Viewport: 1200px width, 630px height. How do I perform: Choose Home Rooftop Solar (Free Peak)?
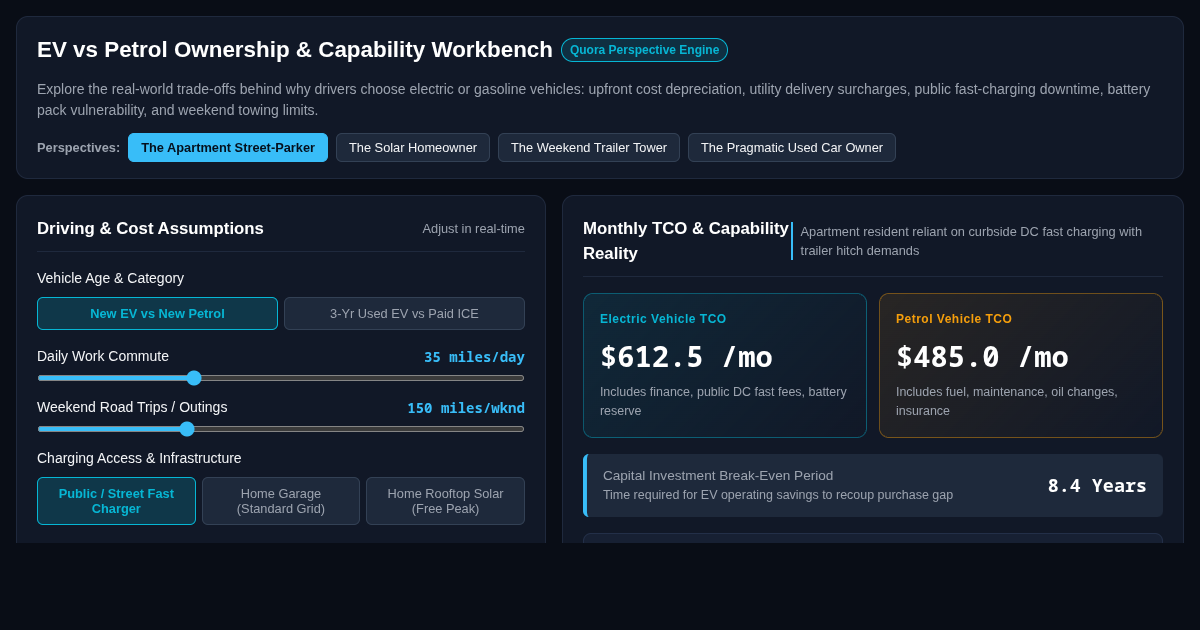pyautogui.click(x=445, y=501)
